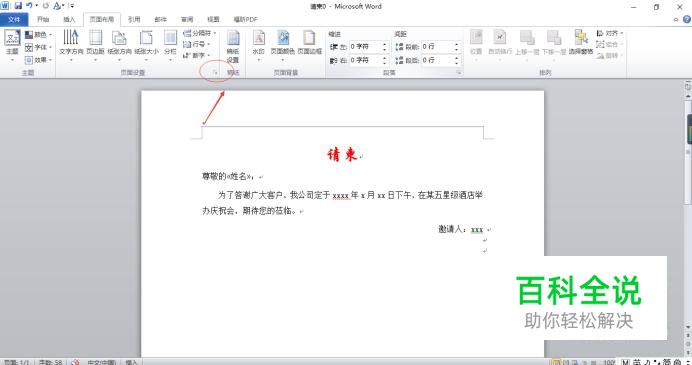Screen dimensions: 692x365
Task: Adjust the 段后 spacing spinner arrows
Action: click(457, 60)
